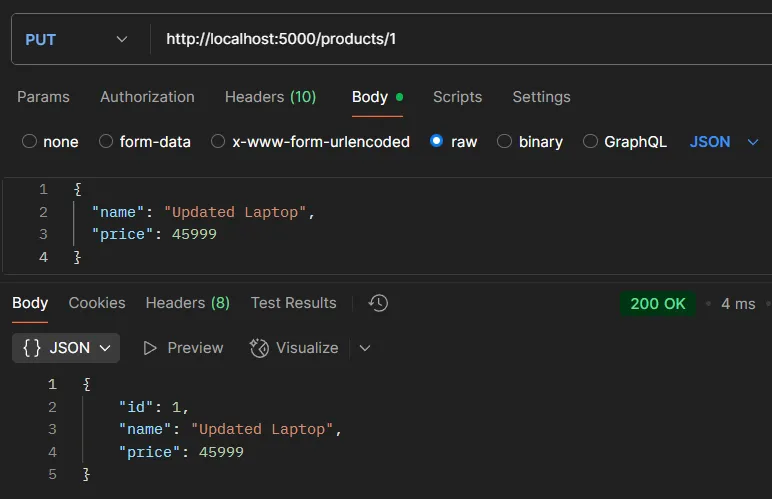Screen dimensions: 772x499
Task: Choose x-www-form-urlencoded body type
Action: [x=218, y=141]
